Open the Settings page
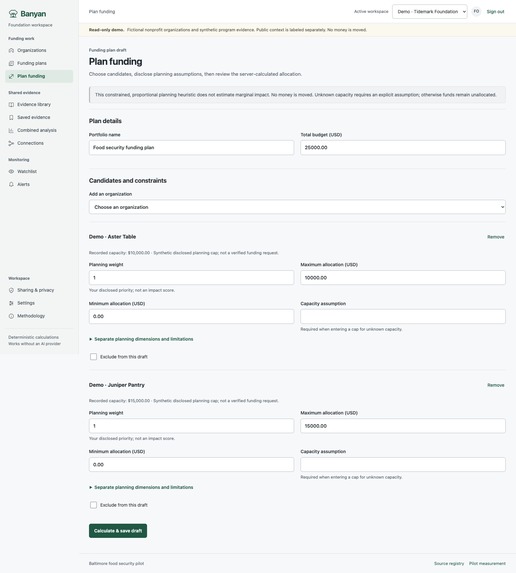The image size is (516, 573). point(39,303)
